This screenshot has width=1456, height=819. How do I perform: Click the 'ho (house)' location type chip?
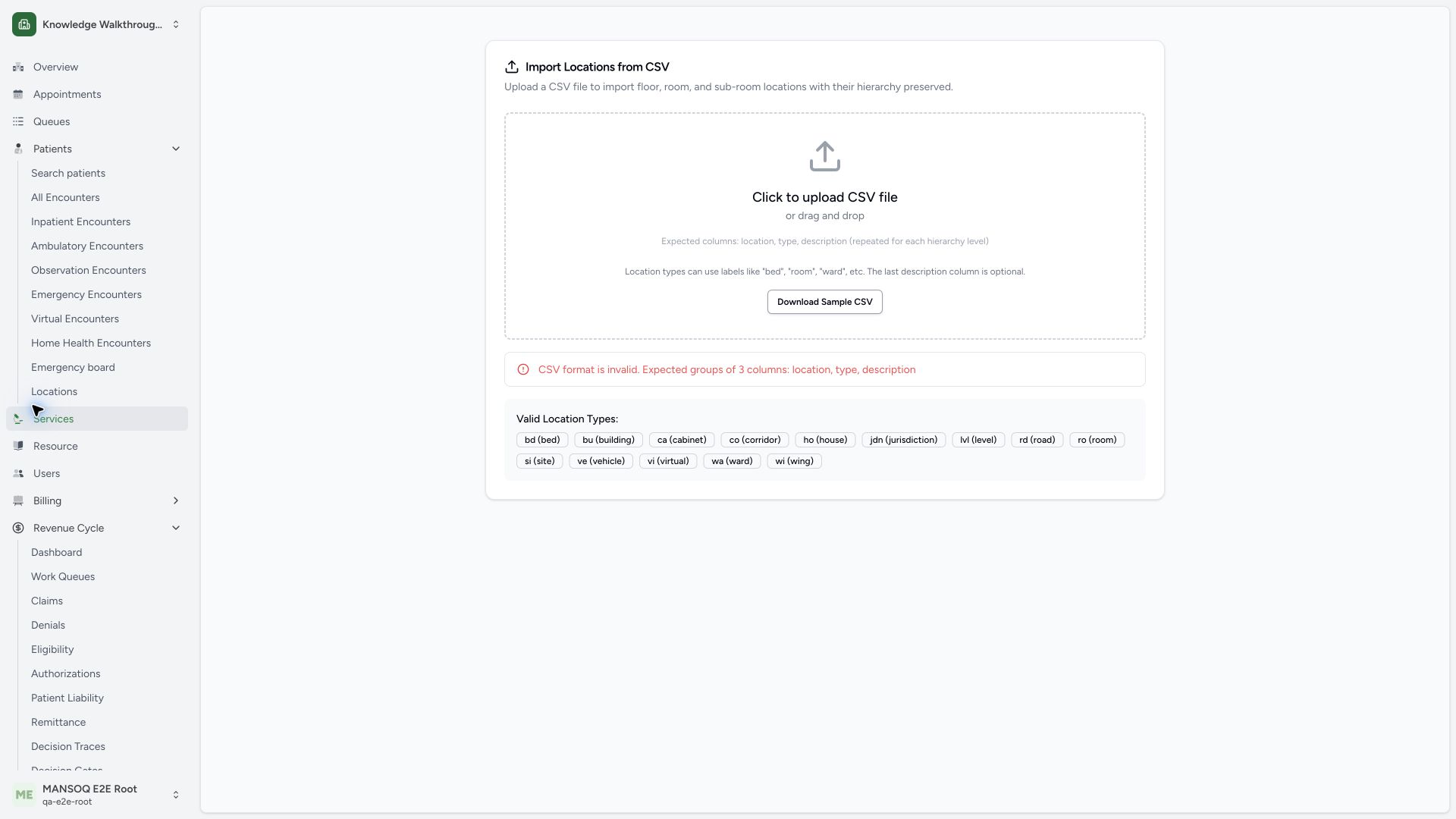click(x=825, y=440)
